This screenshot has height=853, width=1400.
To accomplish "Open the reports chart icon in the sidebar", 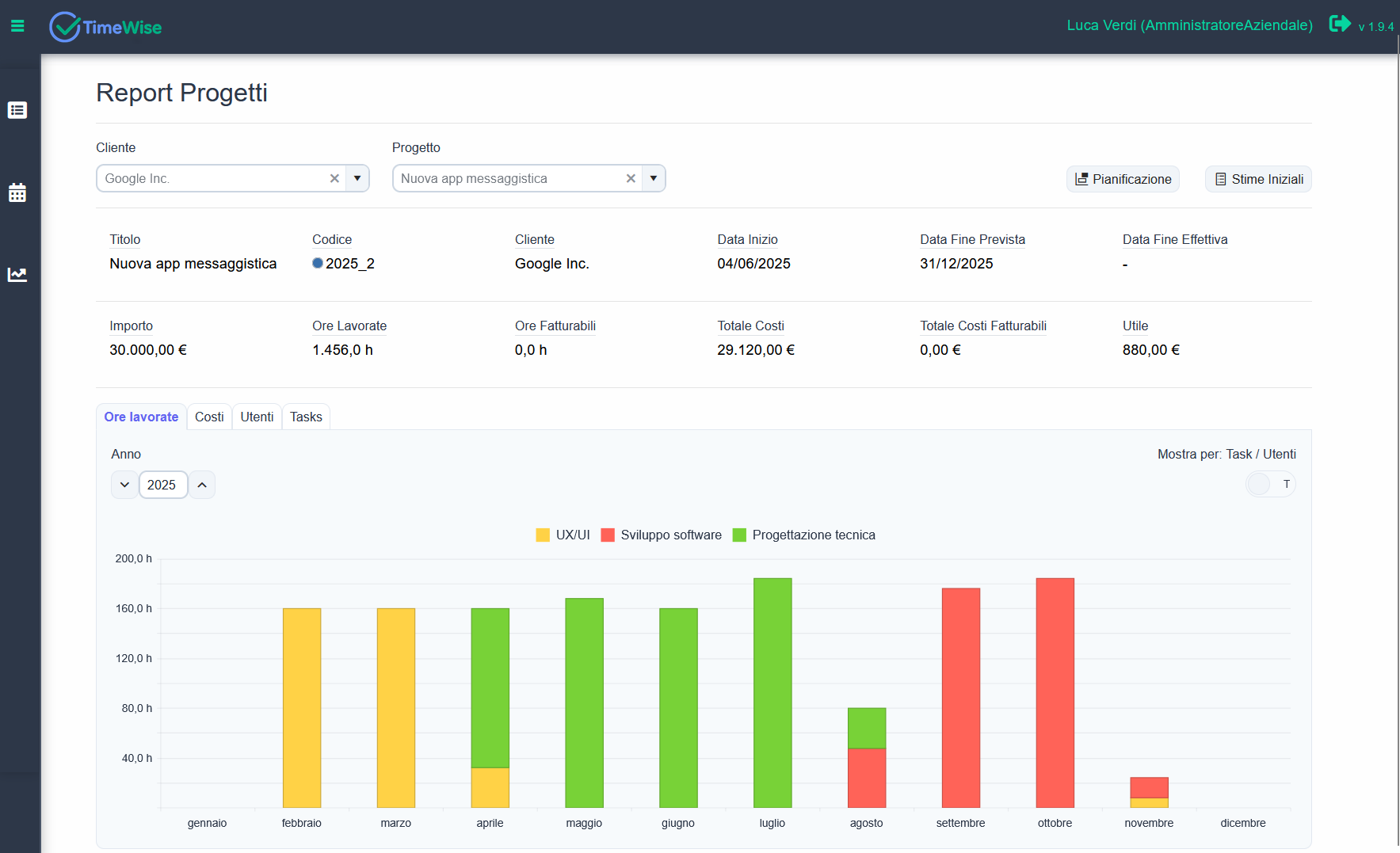I will coord(17,274).
